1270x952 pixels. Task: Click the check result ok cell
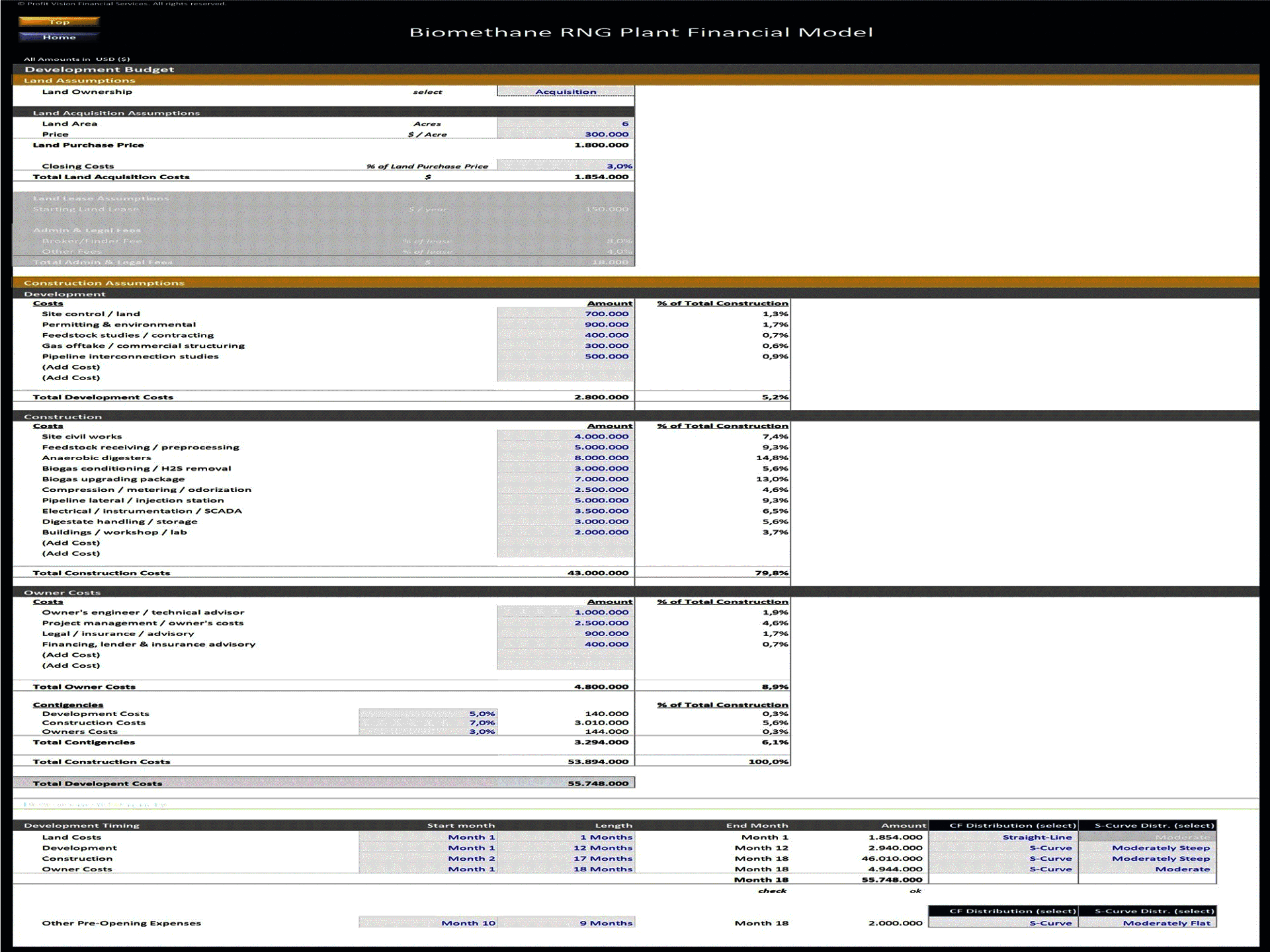click(915, 891)
